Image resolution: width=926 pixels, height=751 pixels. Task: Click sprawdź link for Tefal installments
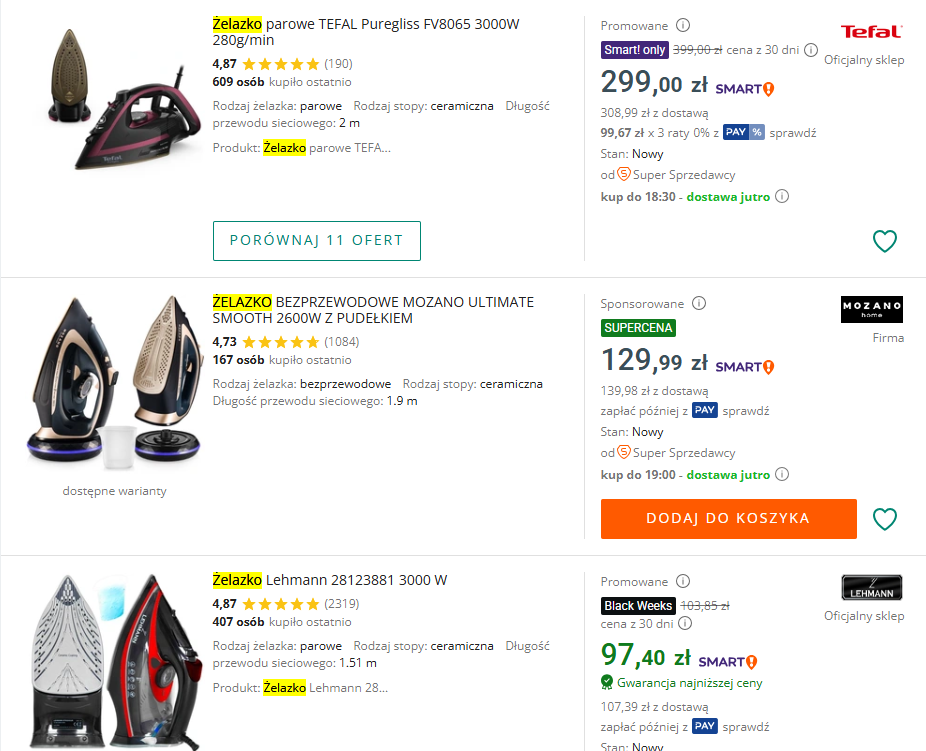pos(793,132)
